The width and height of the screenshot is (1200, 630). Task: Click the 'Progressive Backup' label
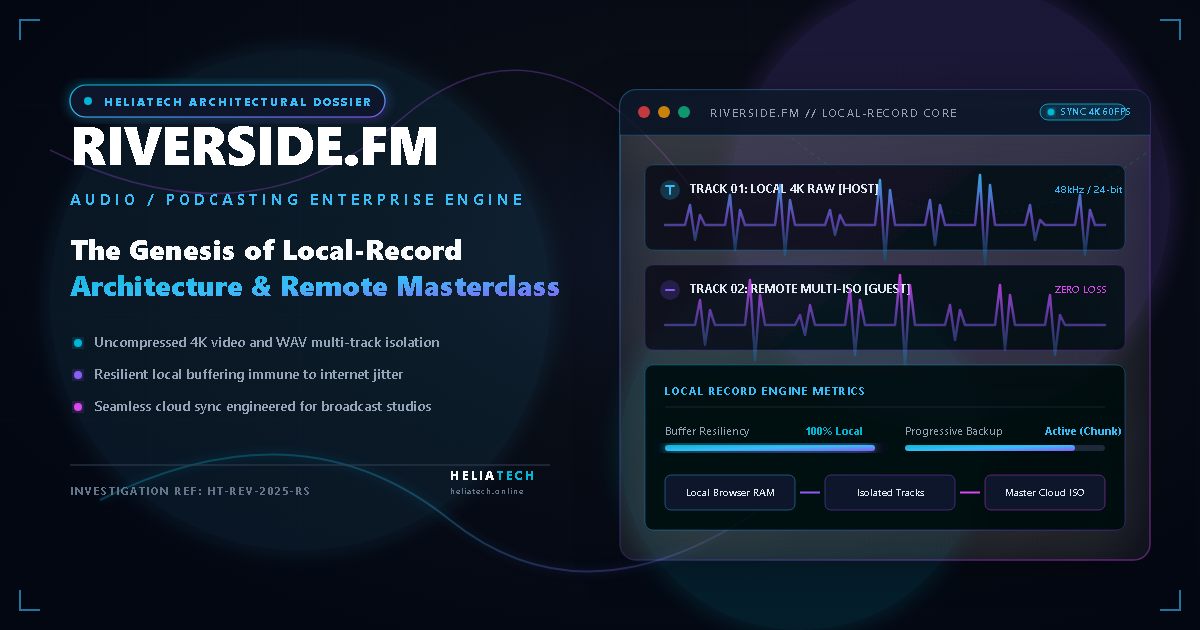[954, 431]
